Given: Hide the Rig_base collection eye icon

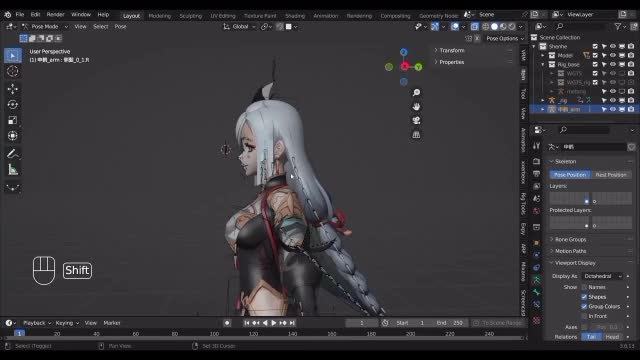Looking at the screenshot, I should point(613,64).
